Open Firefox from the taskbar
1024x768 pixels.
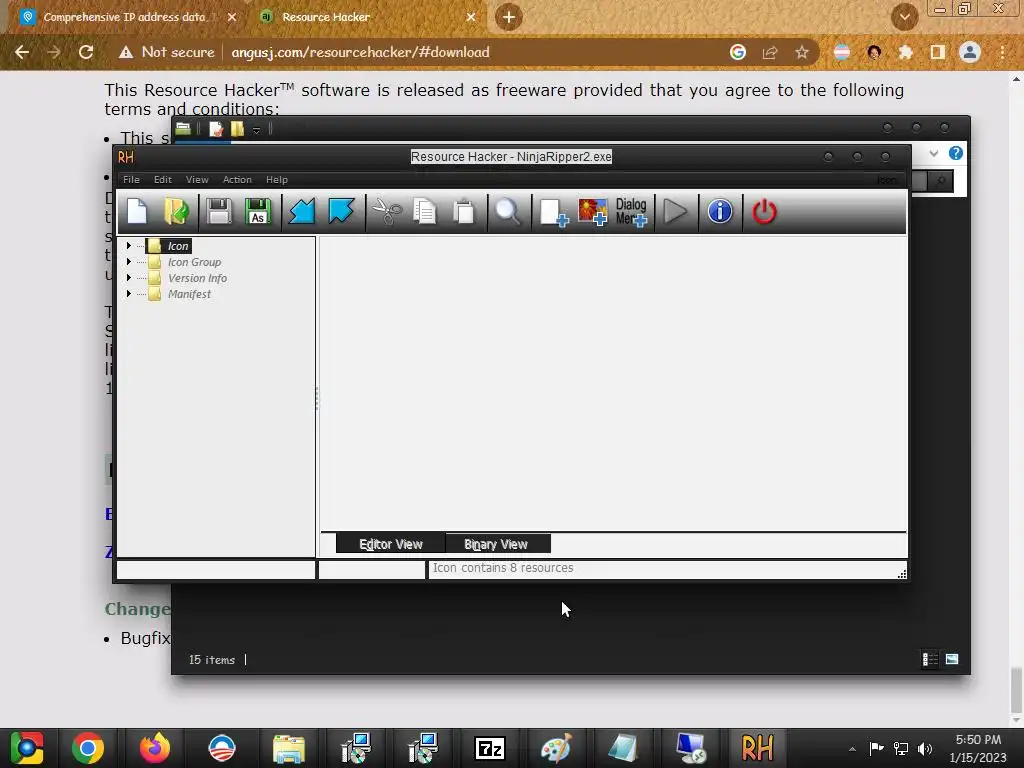point(155,748)
